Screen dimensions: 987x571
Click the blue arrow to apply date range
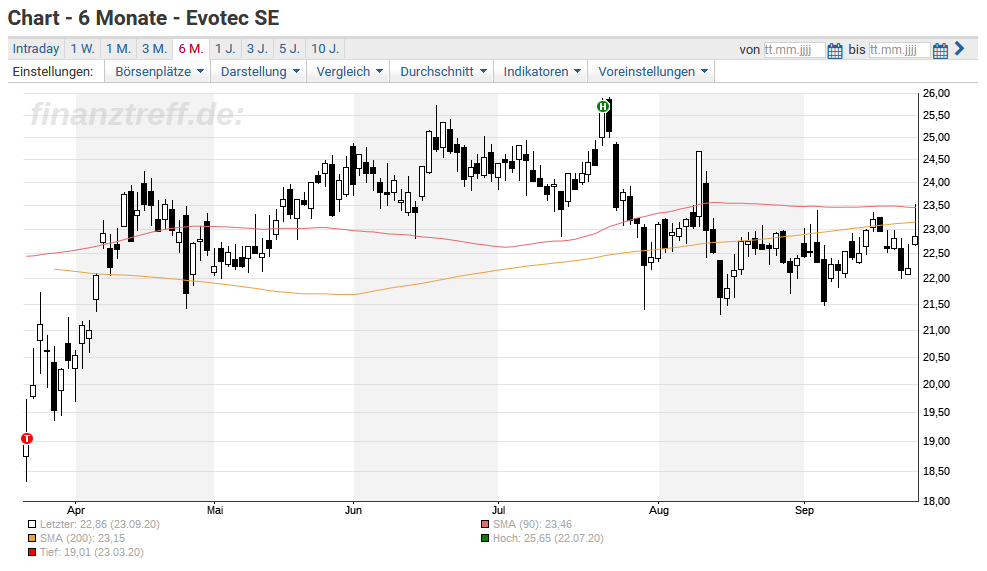(959, 48)
